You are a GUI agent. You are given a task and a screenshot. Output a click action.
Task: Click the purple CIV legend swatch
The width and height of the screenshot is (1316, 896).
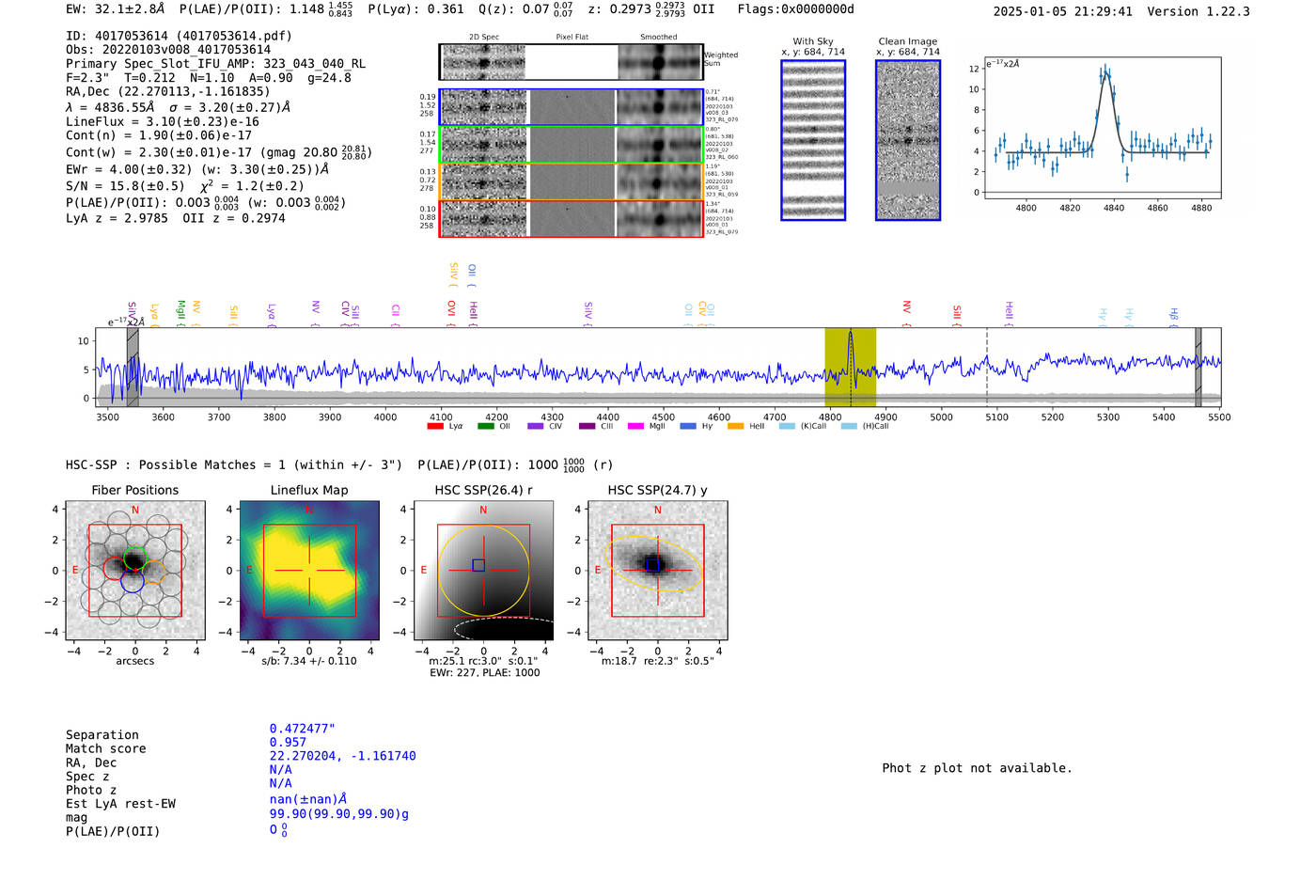point(536,426)
